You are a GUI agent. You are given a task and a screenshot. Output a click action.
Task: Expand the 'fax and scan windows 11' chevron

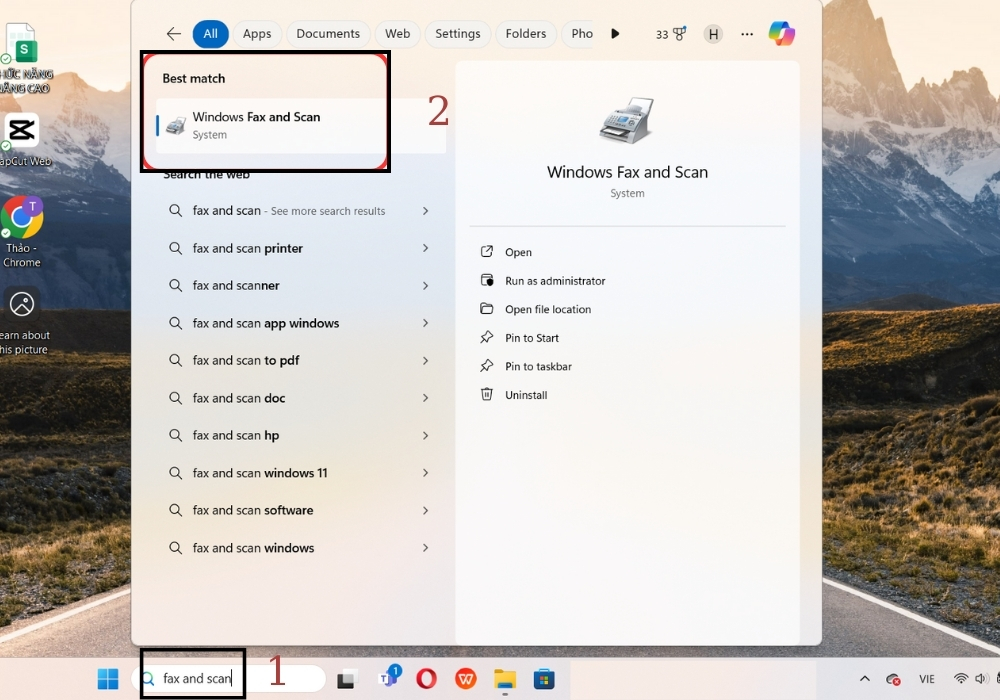point(425,473)
